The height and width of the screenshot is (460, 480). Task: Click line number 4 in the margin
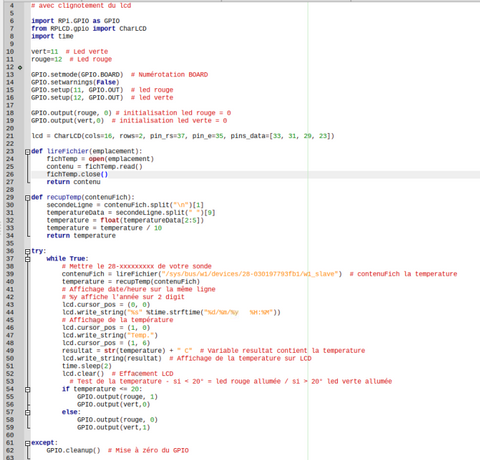[12, 6]
